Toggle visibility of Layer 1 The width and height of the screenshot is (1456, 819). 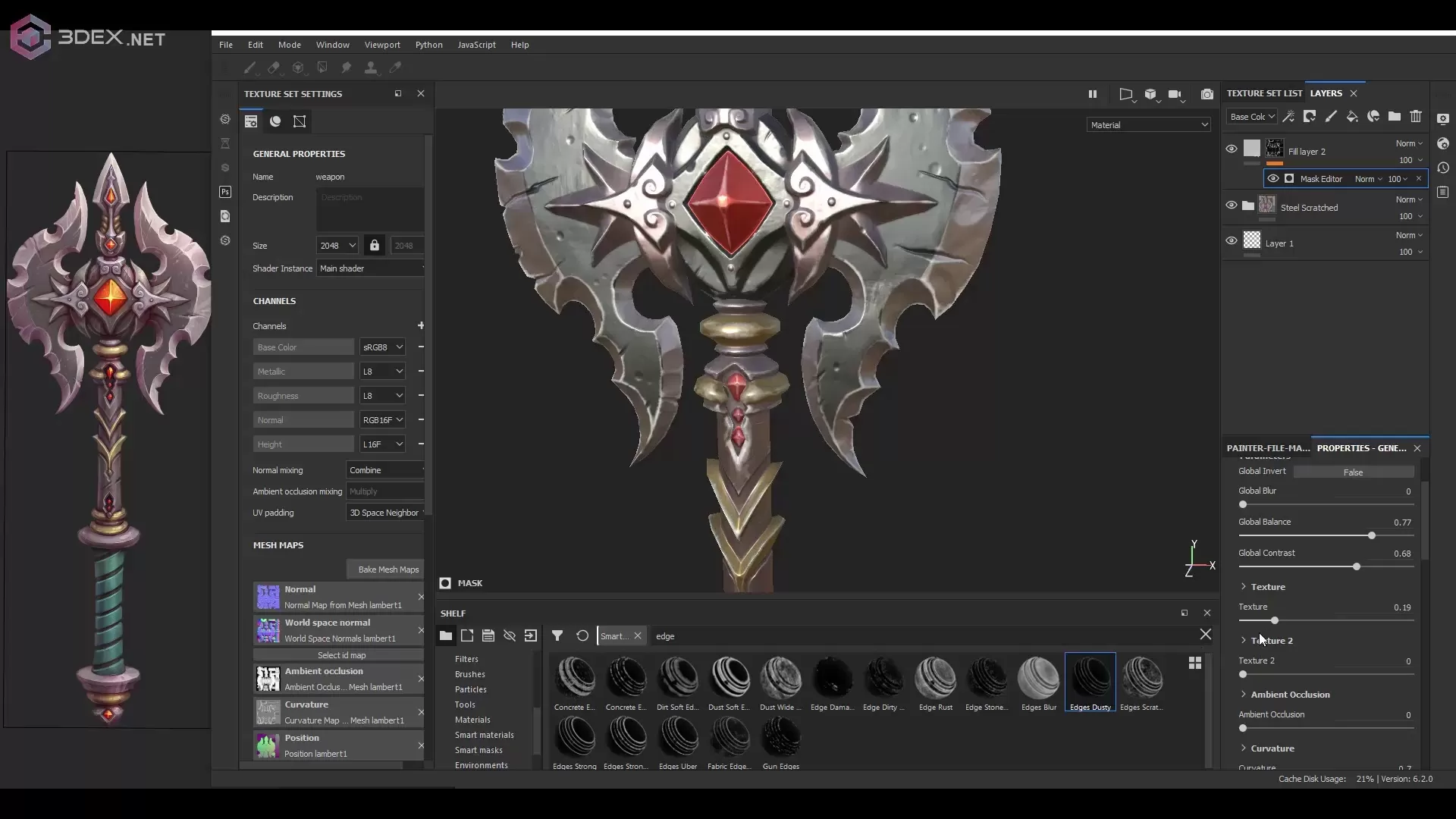click(x=1232, y=240)
